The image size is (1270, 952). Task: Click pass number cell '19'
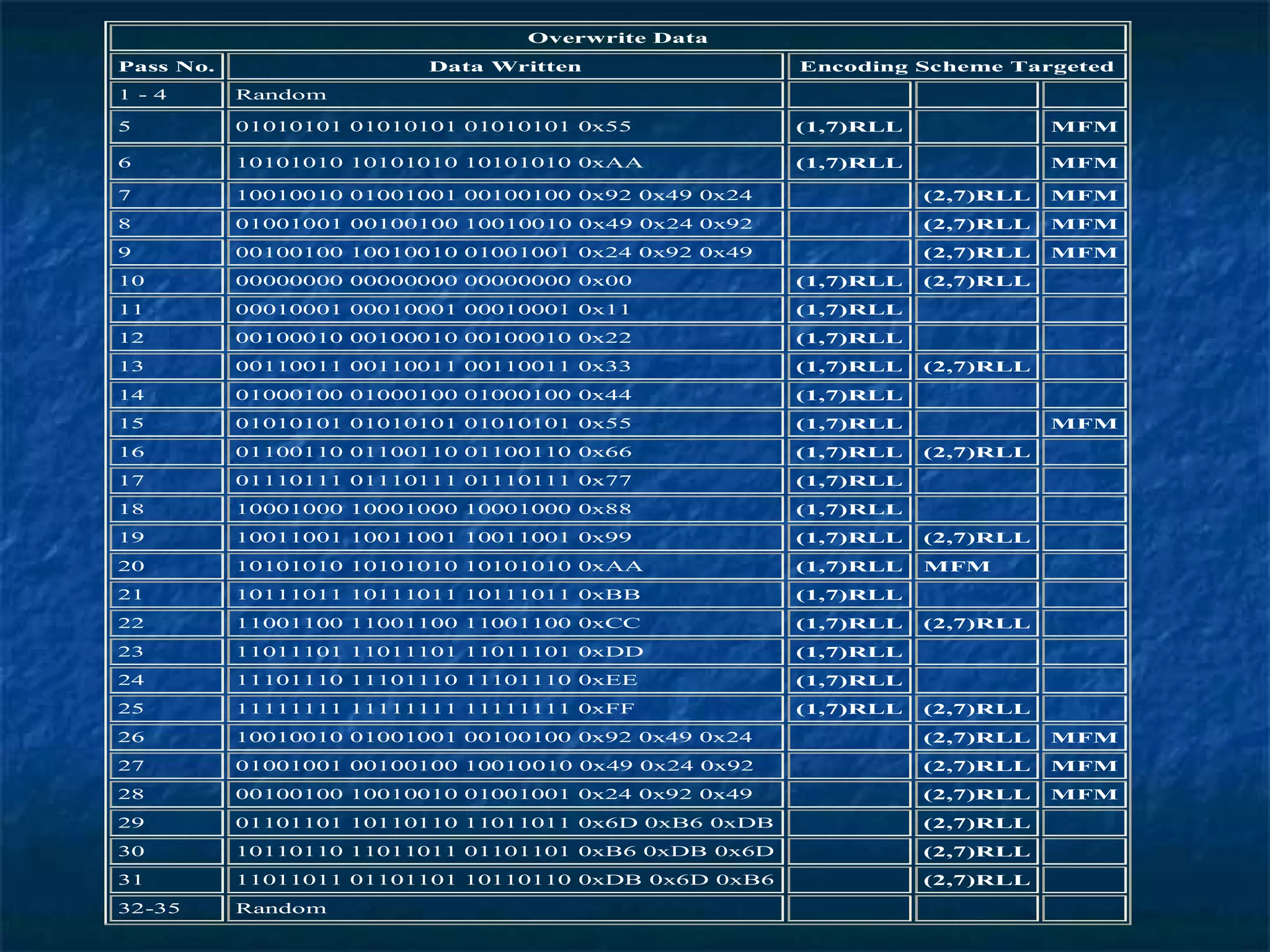(x=166, y=537)
